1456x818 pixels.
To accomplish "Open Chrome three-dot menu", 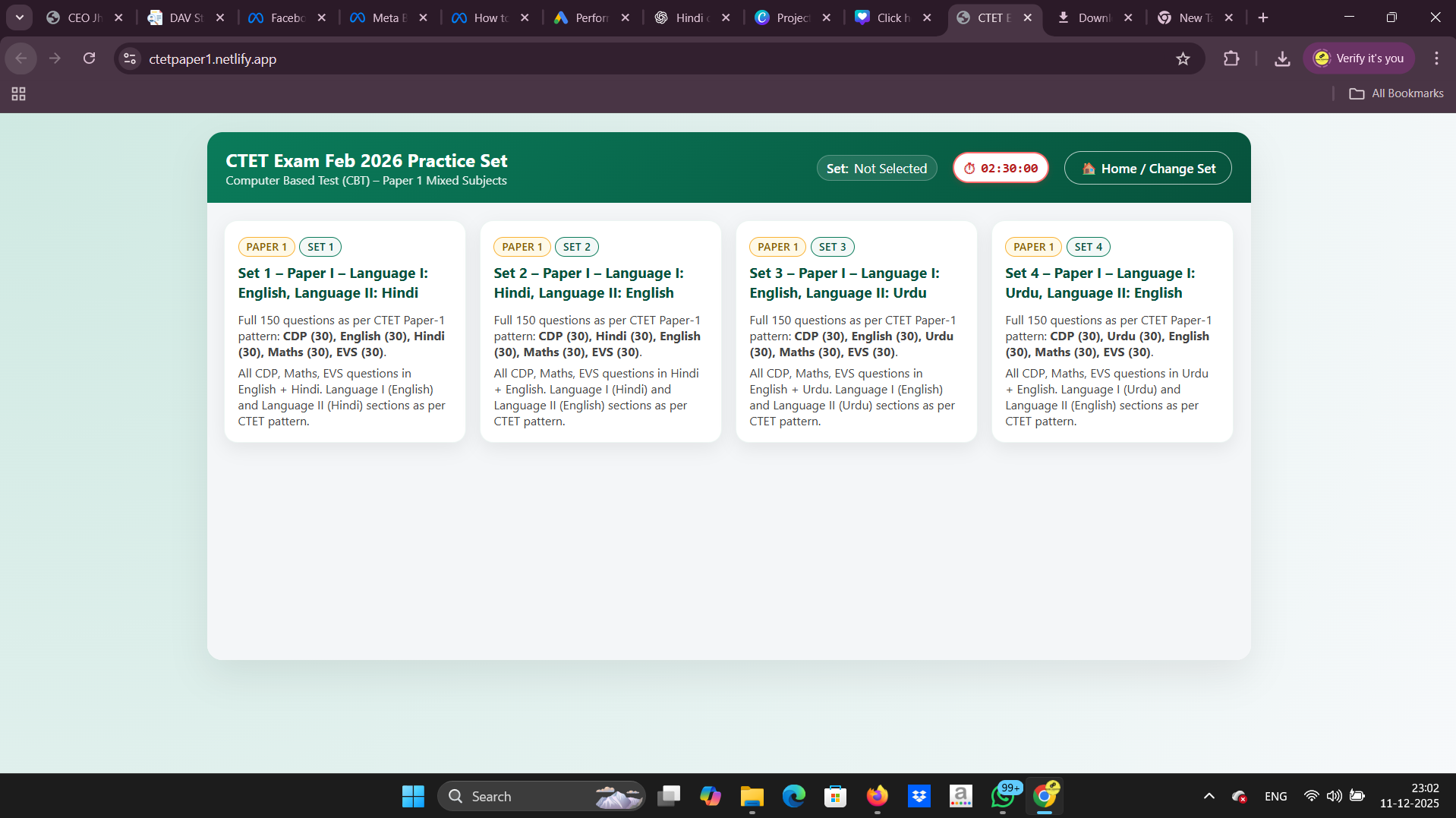I will (x=1436, y=58).
